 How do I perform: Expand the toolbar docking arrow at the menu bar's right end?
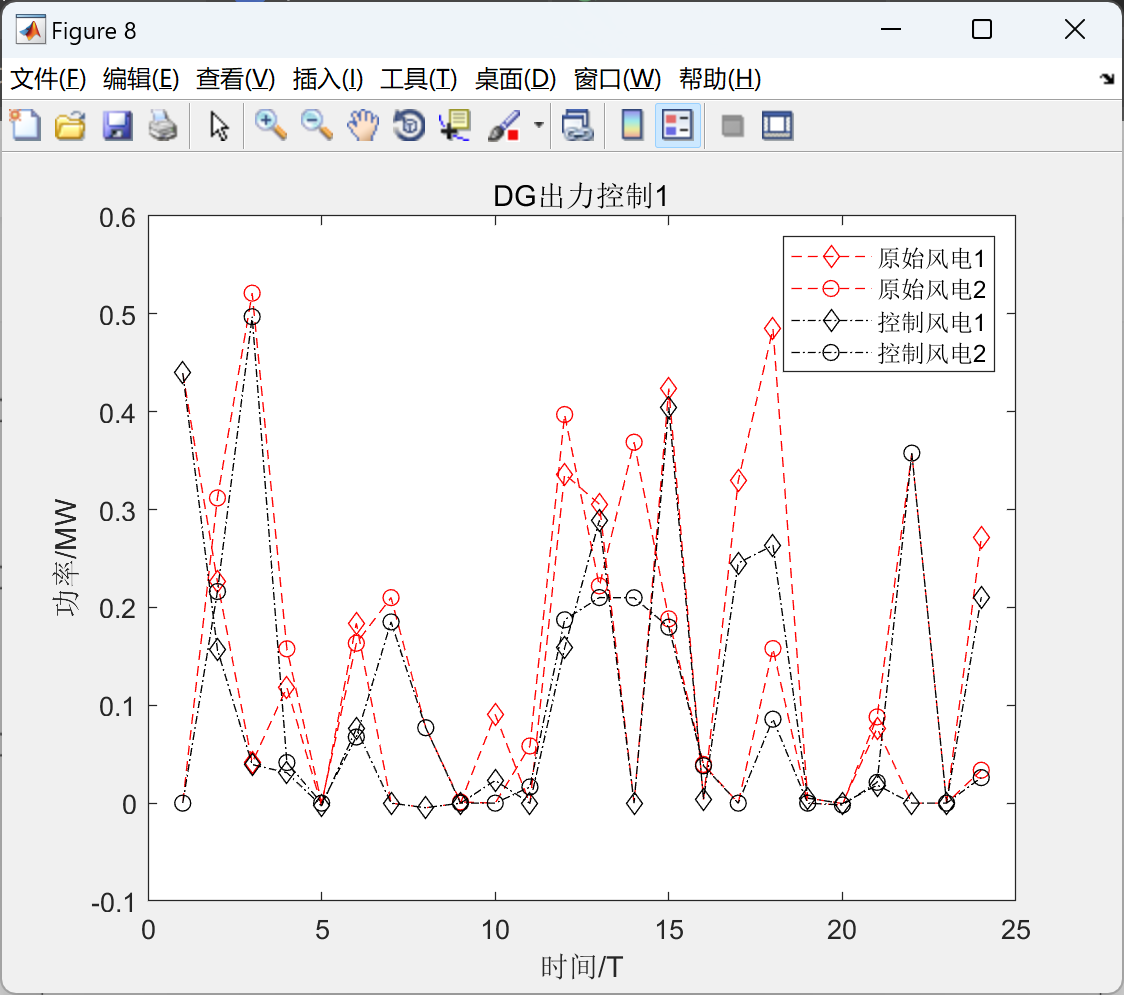tap(1108, 79)
